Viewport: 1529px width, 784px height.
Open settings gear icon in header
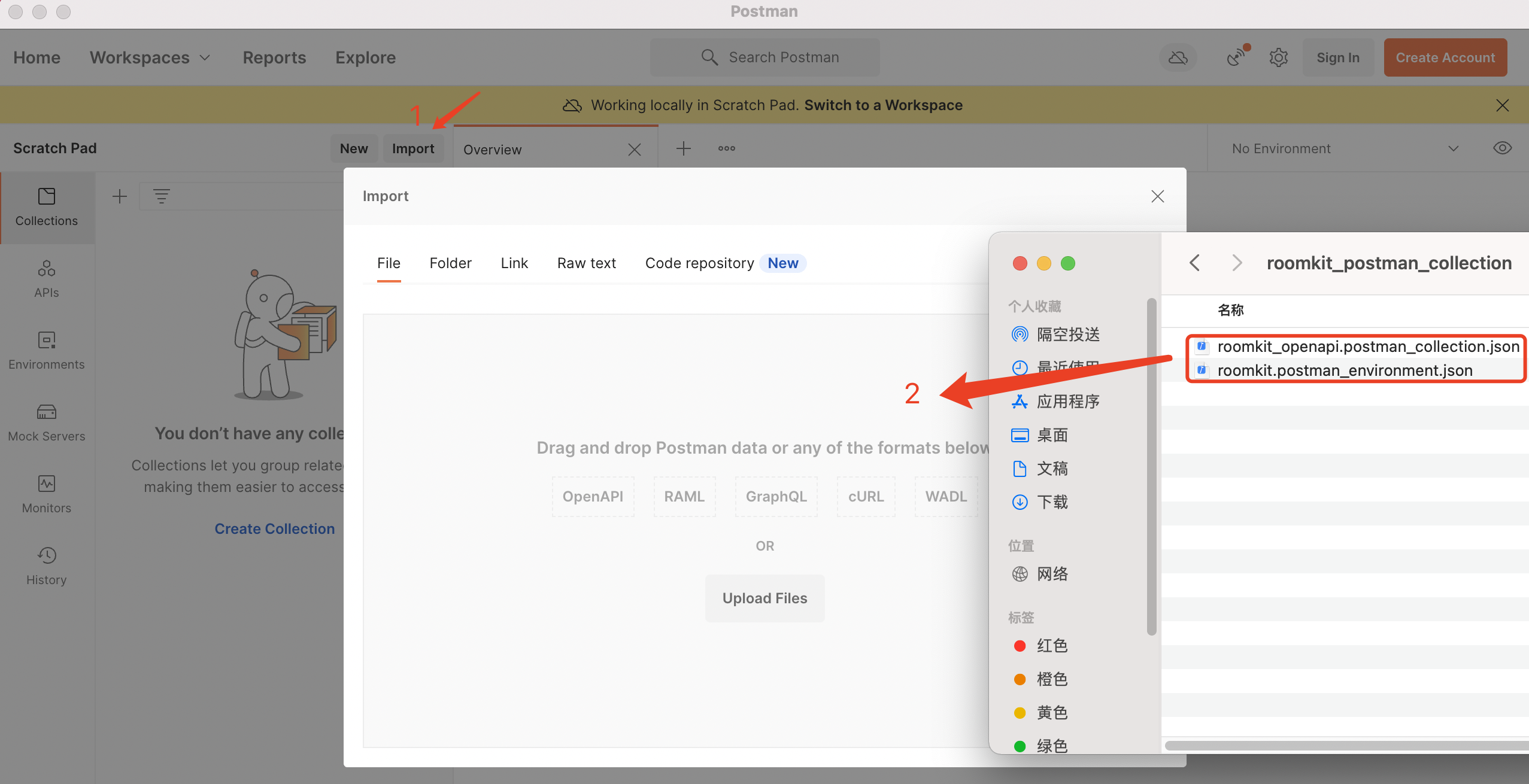1278,57
